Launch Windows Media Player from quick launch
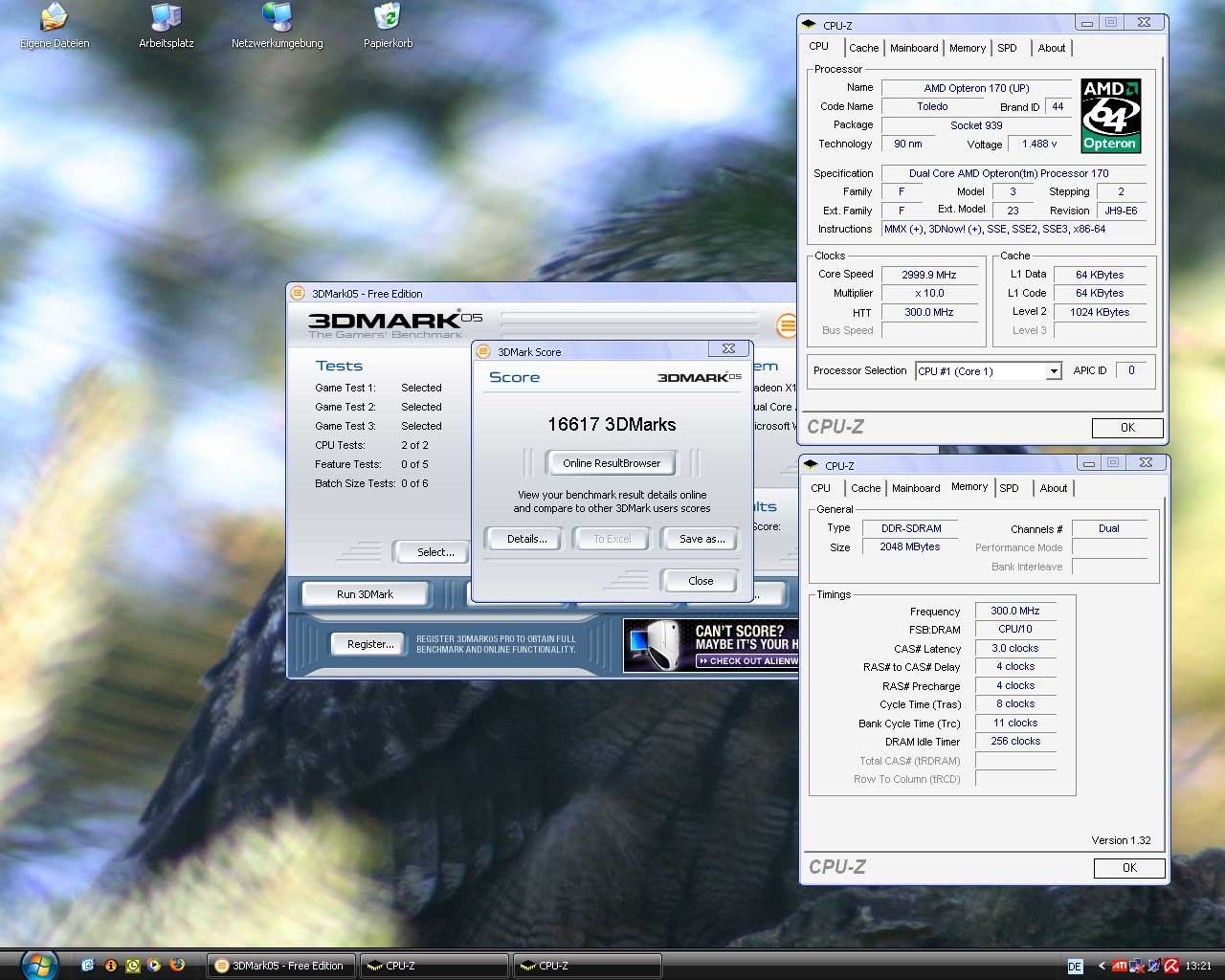The width and height of the screenshot is (1225, 980). (x=154, y=966)
